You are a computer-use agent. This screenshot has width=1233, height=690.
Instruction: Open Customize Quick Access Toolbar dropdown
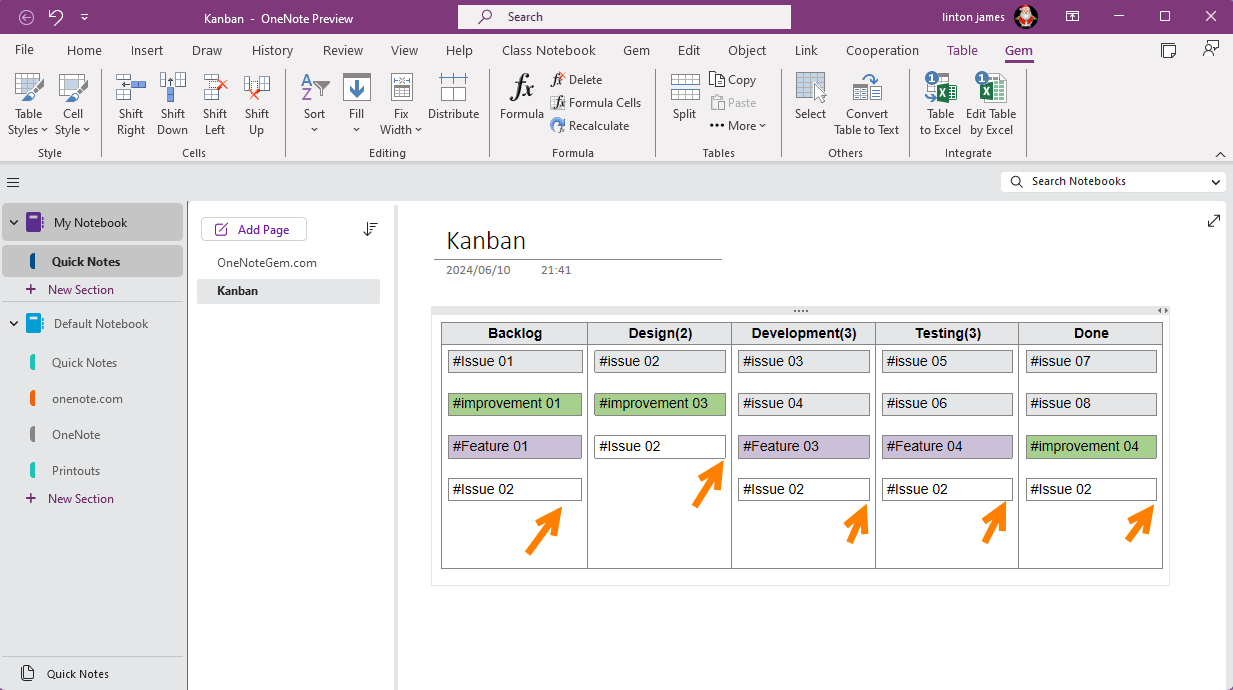[84, 17]
